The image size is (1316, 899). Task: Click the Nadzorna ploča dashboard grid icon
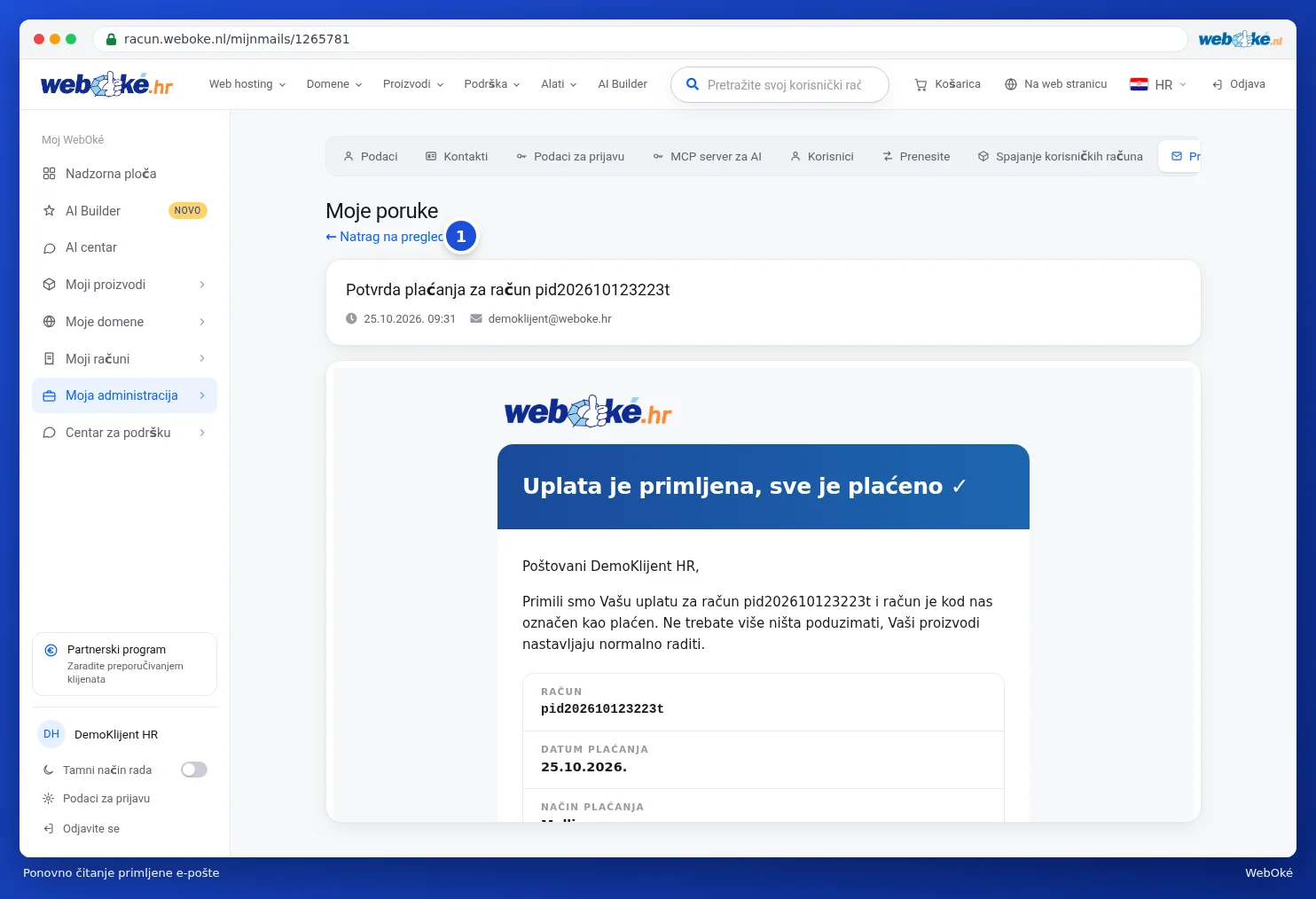[50, 174]
